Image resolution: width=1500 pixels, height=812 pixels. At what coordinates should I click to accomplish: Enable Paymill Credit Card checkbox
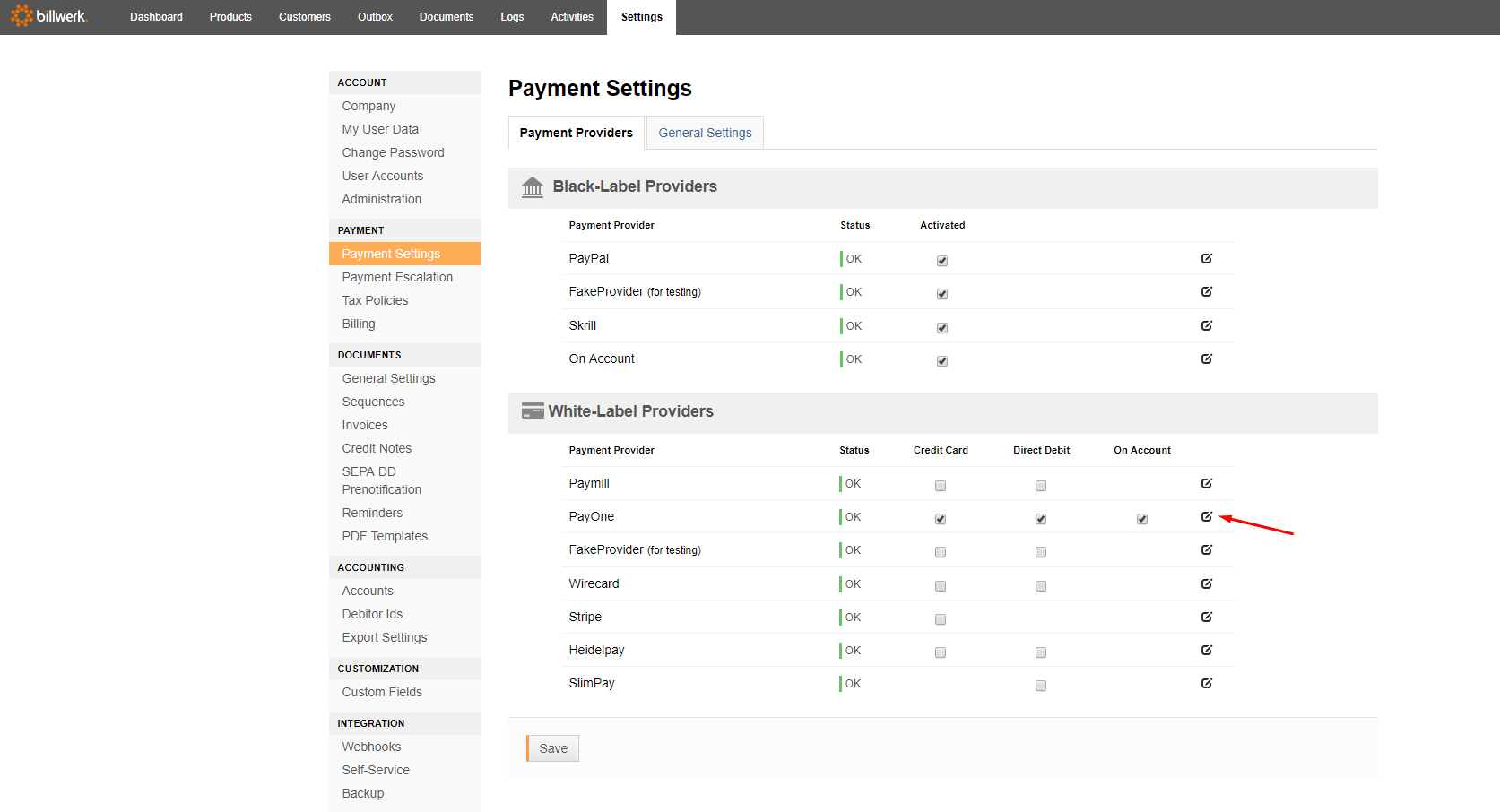(x=941, y=486)
